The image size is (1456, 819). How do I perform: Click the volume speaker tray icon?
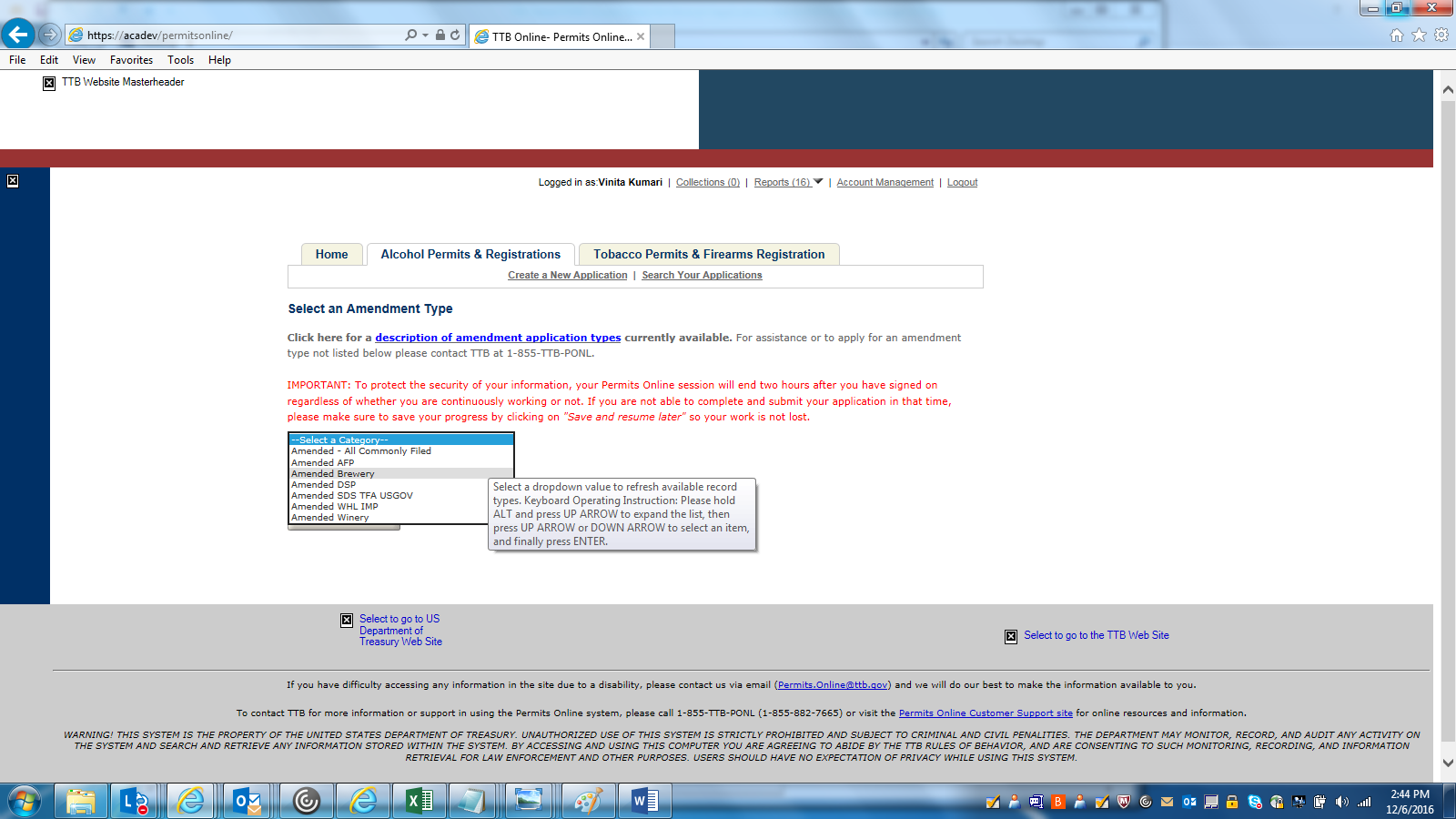(x=1342, y=802)
